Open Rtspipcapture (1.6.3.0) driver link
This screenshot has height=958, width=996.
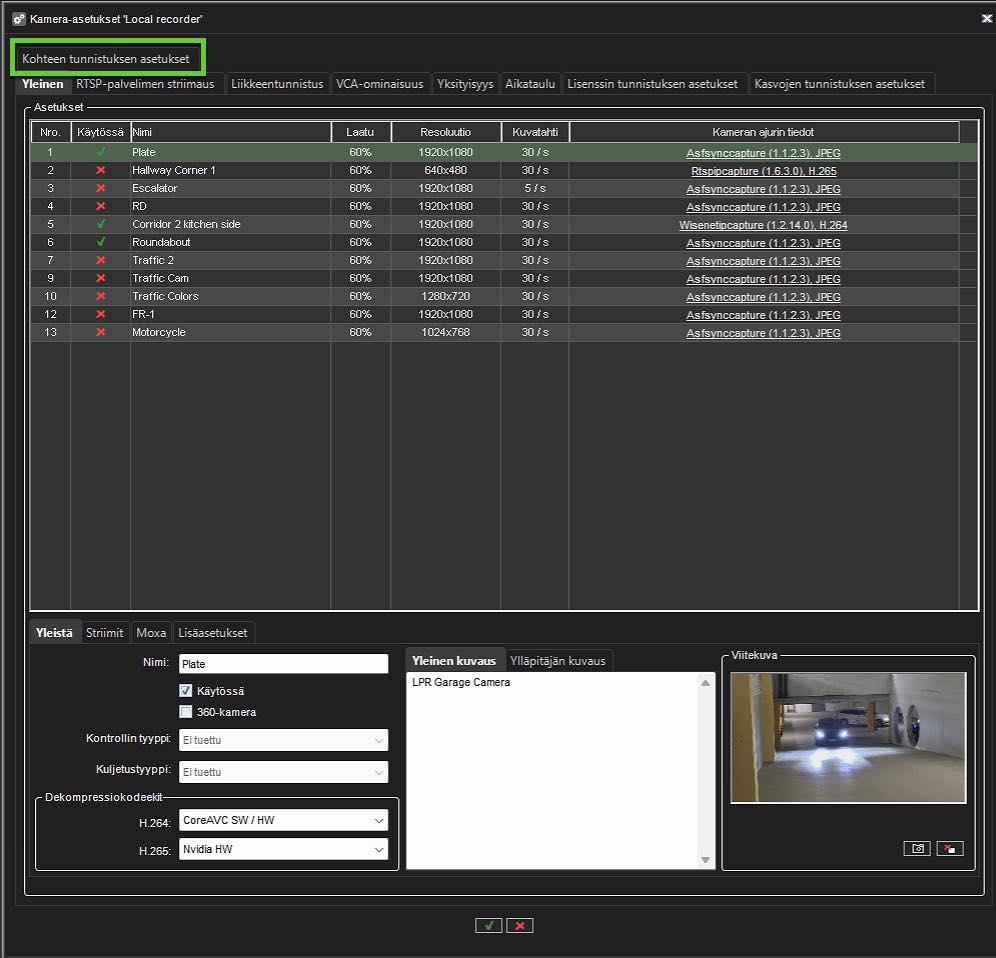pos(763,171)
